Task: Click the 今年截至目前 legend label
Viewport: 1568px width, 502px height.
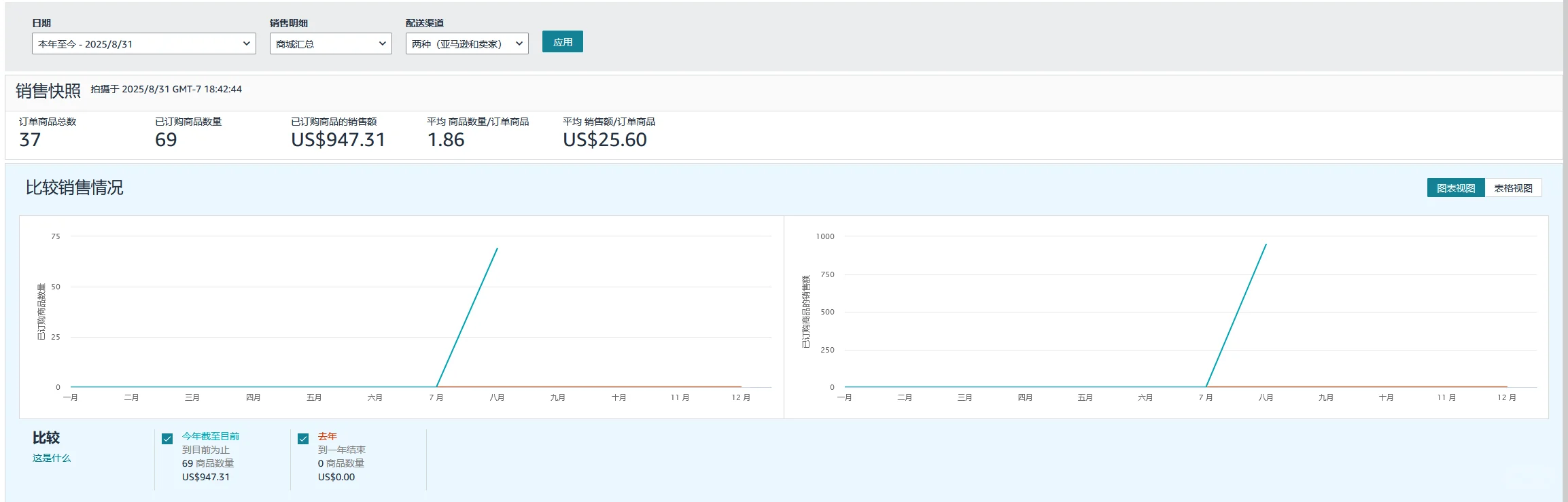Action: (211, 436)
